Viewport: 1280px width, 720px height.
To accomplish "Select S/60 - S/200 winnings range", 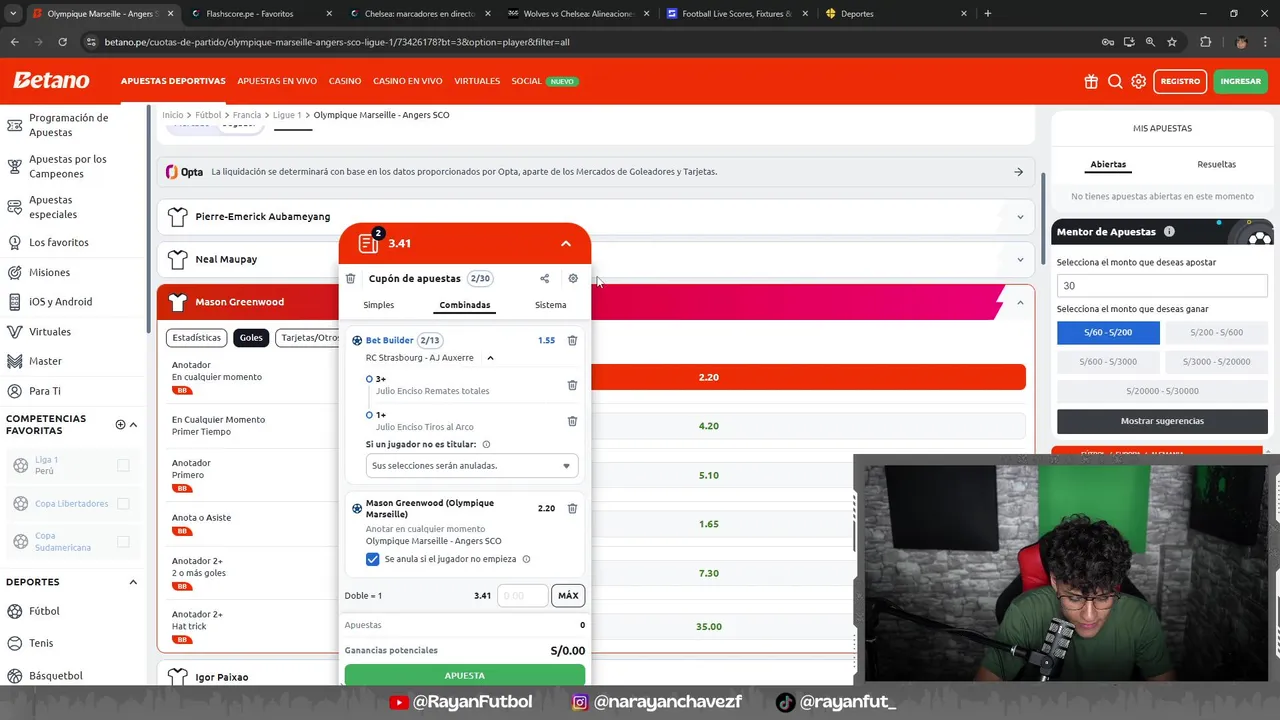I will coord(1108,332).
